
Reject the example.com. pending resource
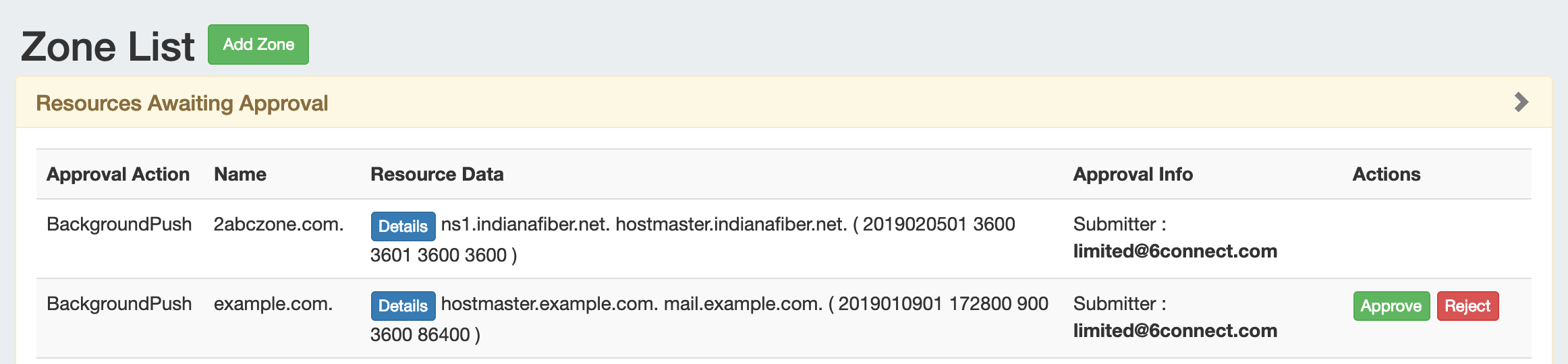click(x=1467, y=306)
